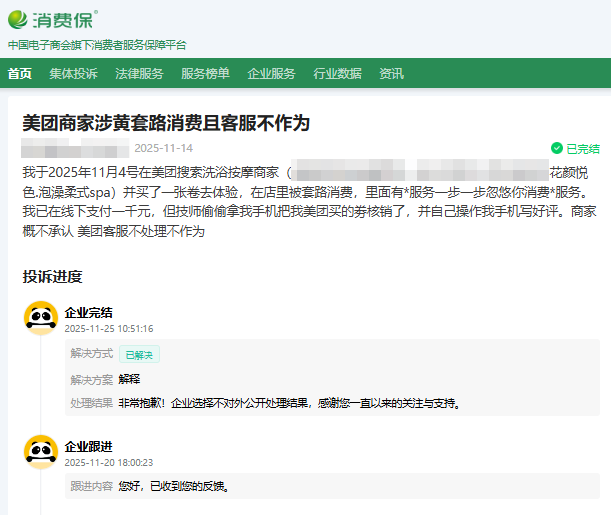
Task: Click the 企业完结 entry heading
Action: tap(89, 313)
